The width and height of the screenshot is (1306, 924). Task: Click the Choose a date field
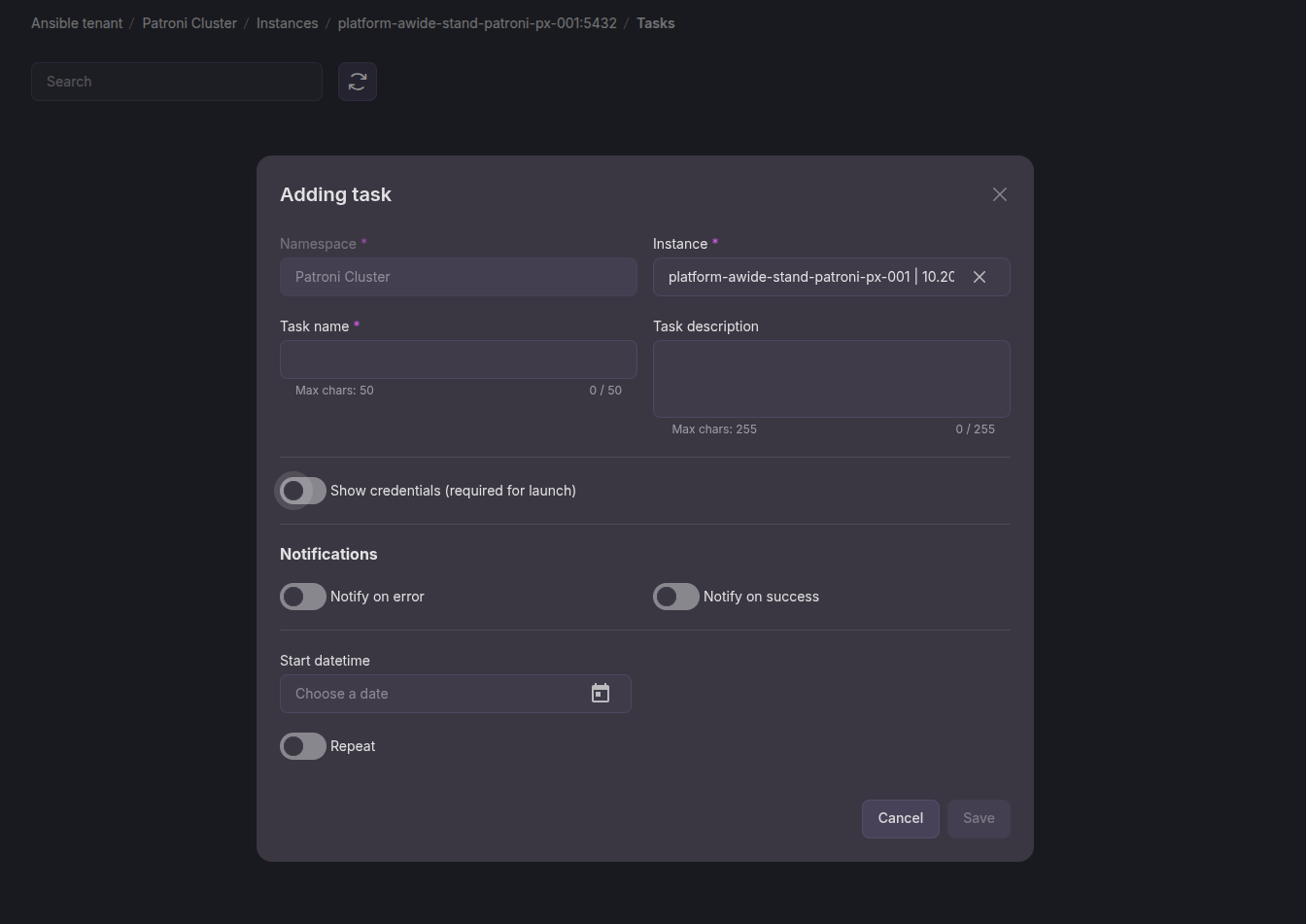[428, 693]
